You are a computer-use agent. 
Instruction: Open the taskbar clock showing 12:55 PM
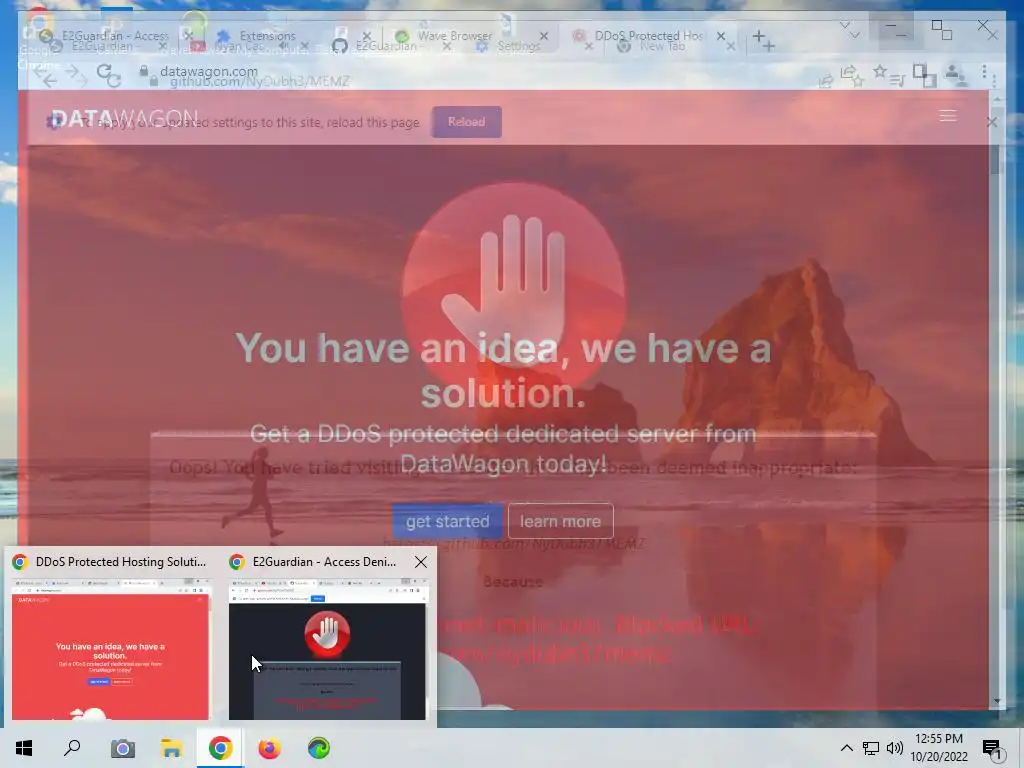[939, 748]
